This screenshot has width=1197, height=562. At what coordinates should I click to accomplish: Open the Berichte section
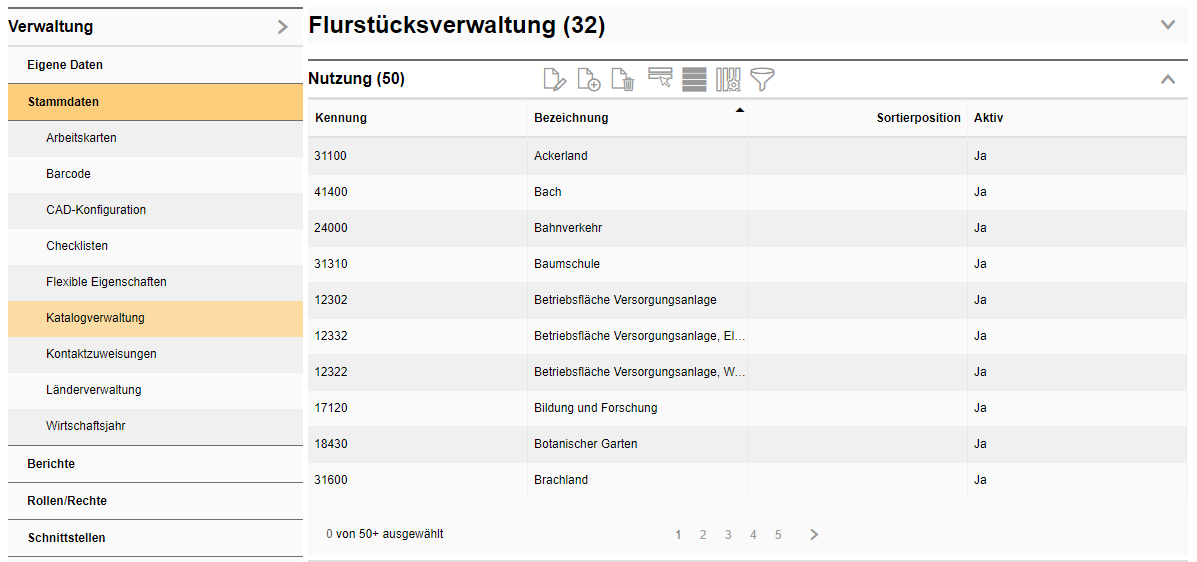51,464
